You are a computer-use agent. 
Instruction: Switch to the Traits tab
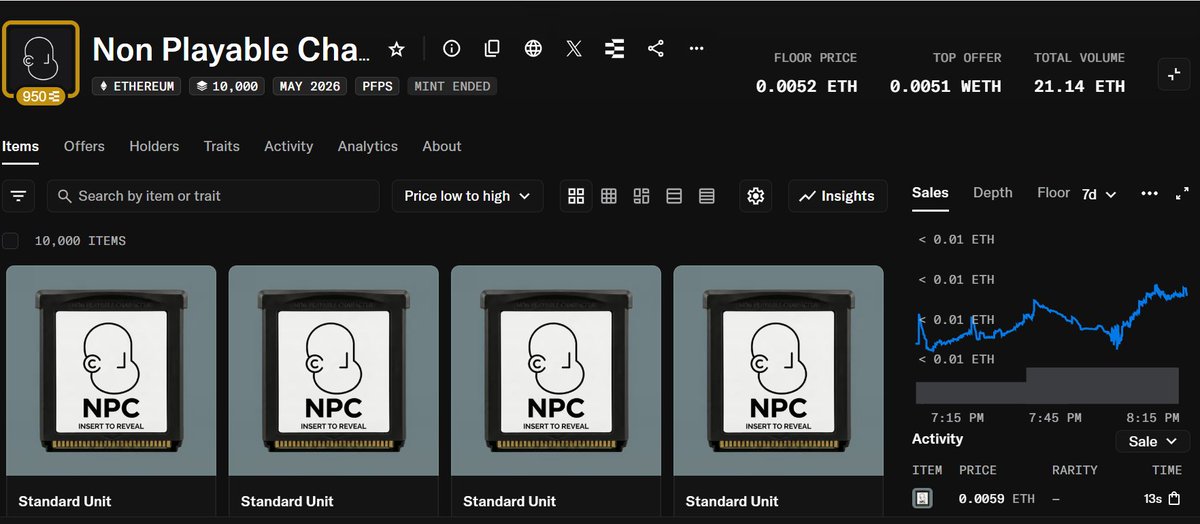tap(222, 146)
